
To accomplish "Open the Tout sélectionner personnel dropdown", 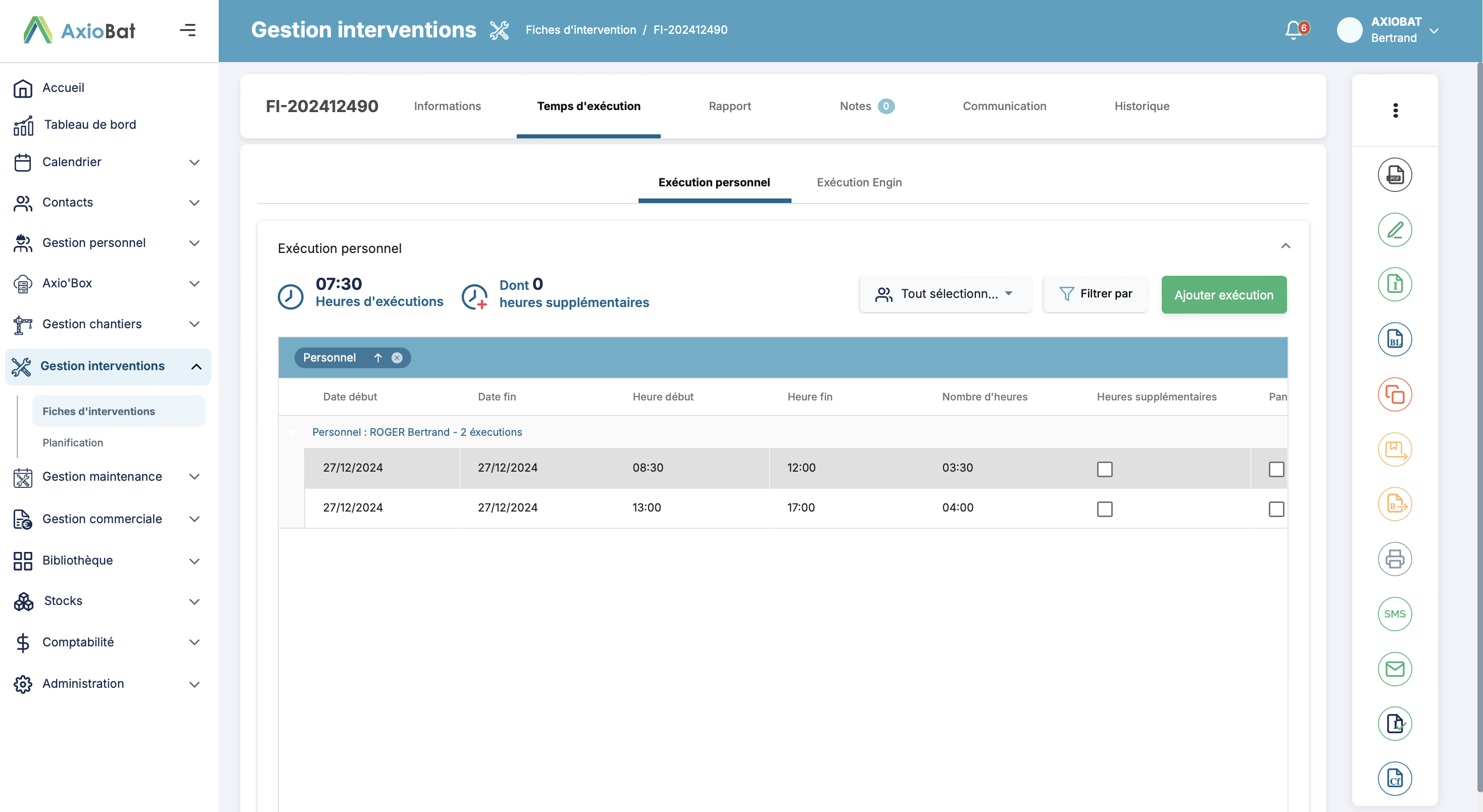I will coord(945,294).
